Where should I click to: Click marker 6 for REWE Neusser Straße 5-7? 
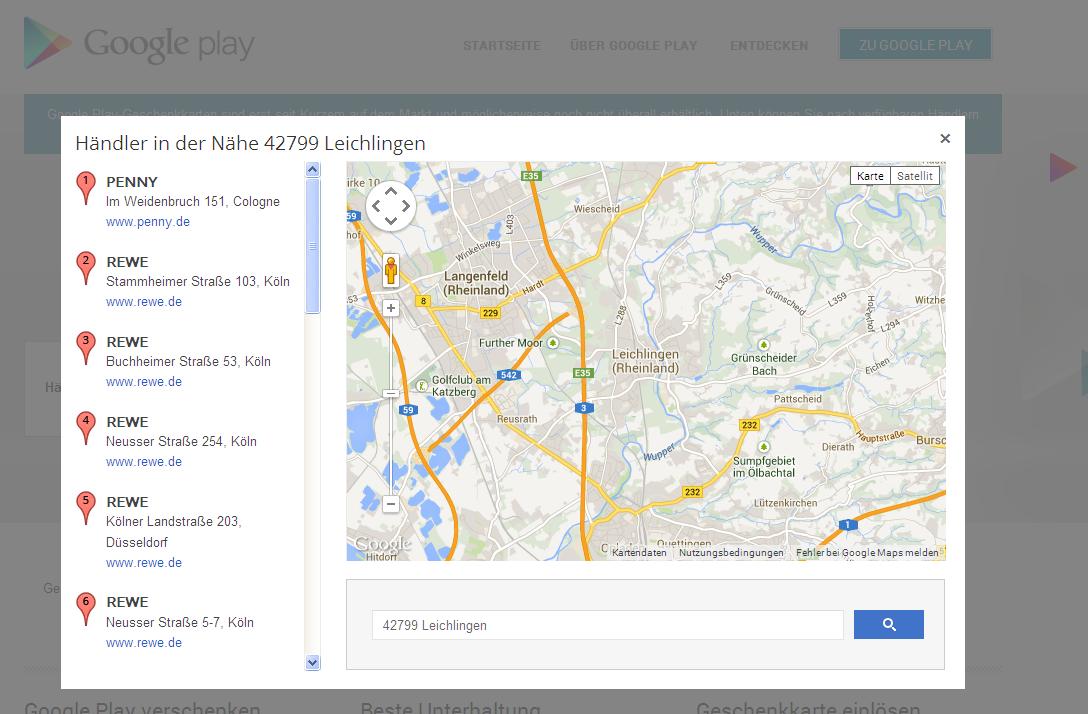click(85, 609)
